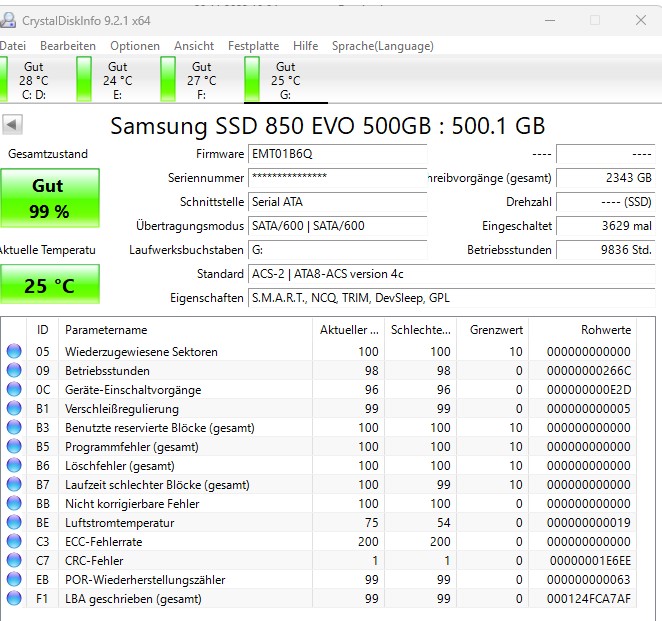Click the Rohwerte column header
Screen dimensions: 662x621
pos(582,330)
